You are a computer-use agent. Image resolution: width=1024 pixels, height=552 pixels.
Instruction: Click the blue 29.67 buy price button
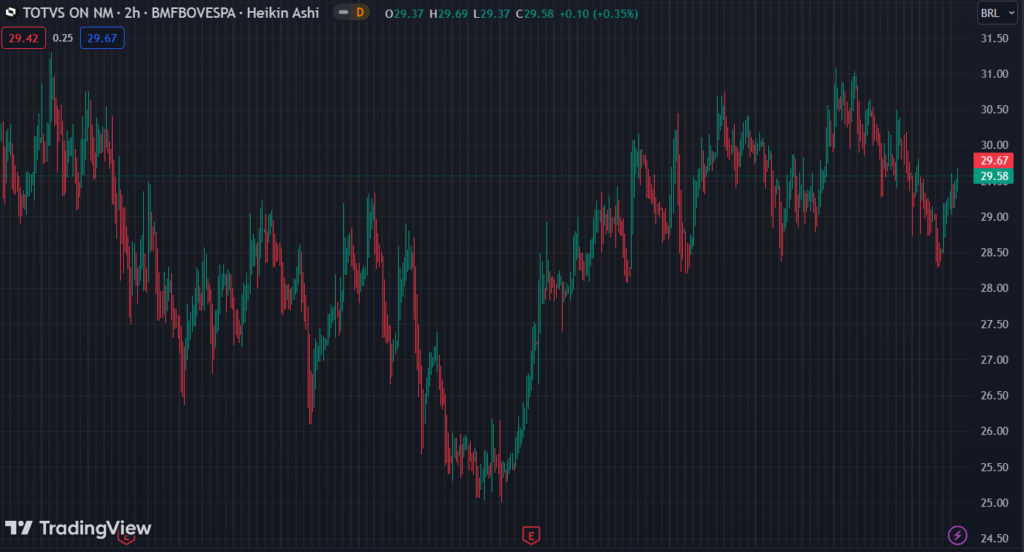pos(102,38)
